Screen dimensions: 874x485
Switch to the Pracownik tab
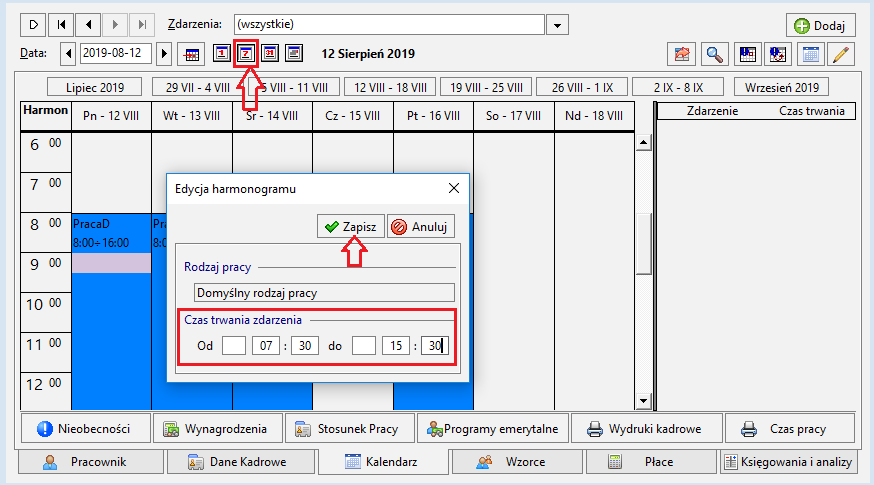click(x=91, y=462)
